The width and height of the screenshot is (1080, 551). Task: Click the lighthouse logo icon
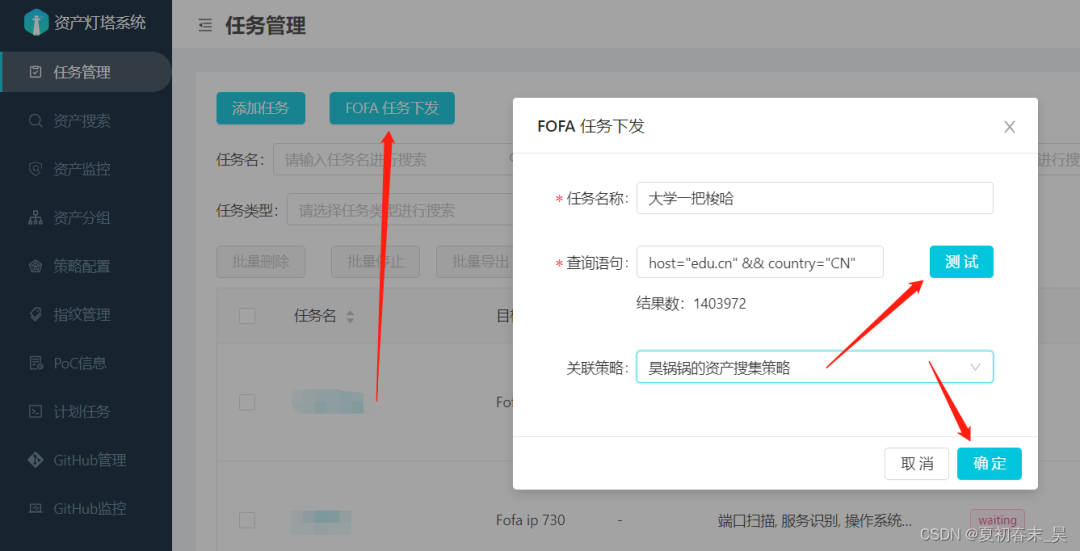36,22
